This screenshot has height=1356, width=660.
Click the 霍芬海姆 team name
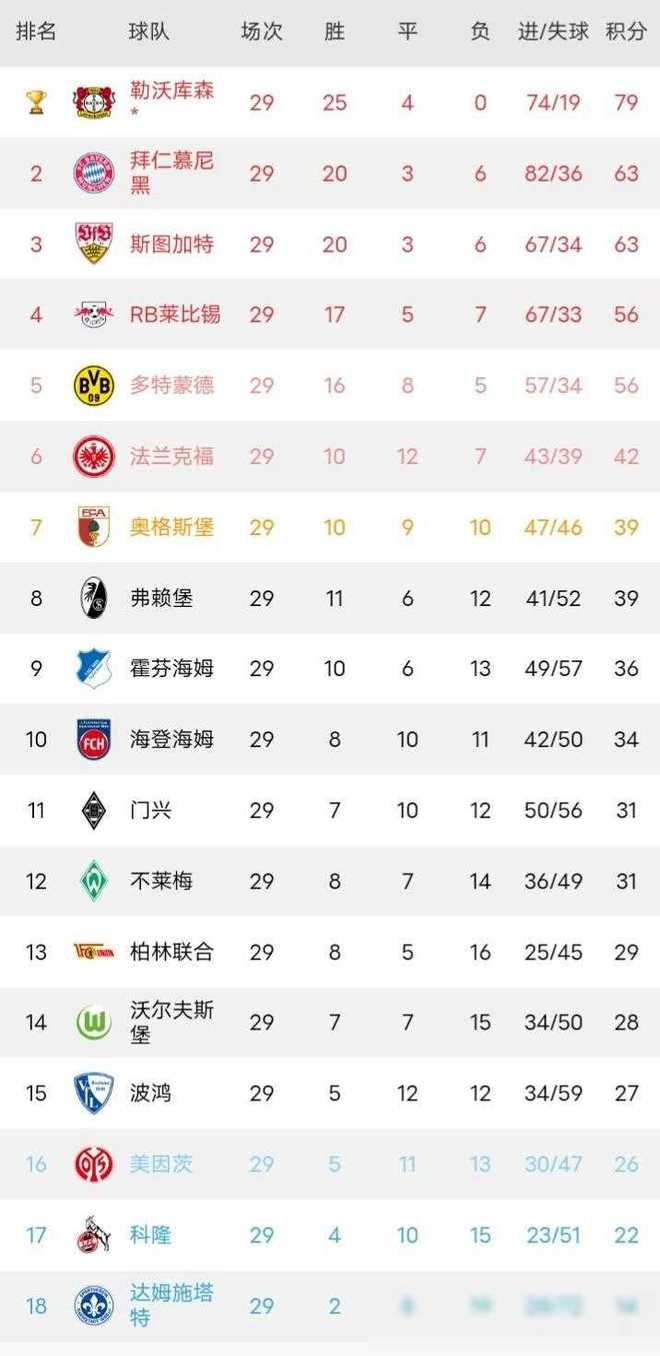click(x=172, y=669)
